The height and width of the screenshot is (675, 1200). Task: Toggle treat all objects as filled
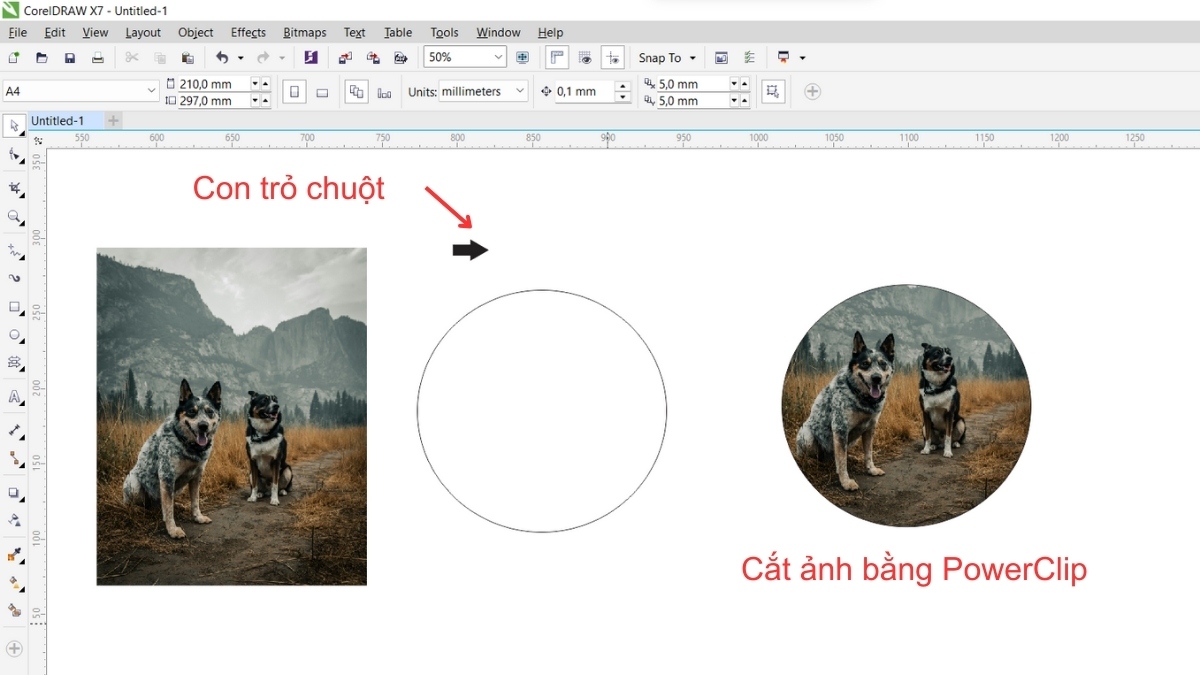(772, 92)
